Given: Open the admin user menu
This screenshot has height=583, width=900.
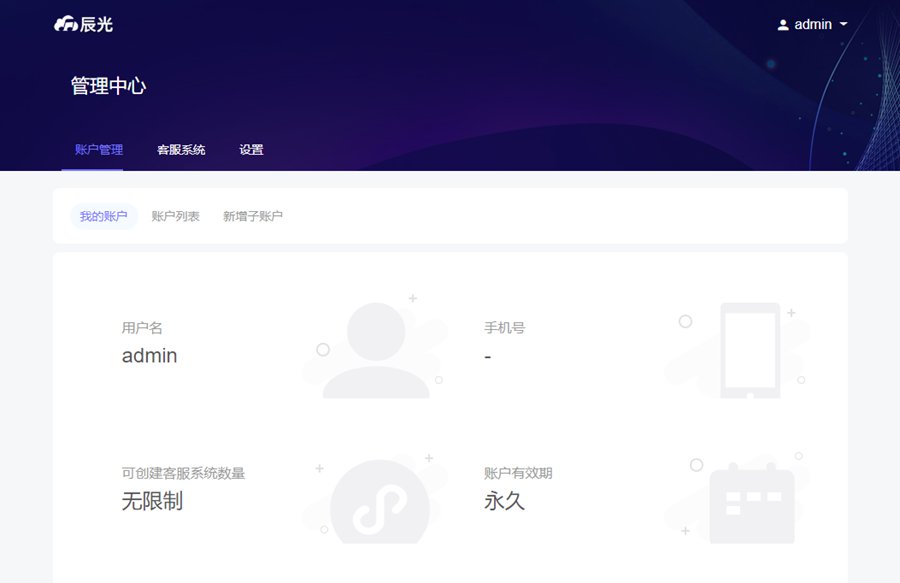Looking at the screenshot, I should 812,24.
